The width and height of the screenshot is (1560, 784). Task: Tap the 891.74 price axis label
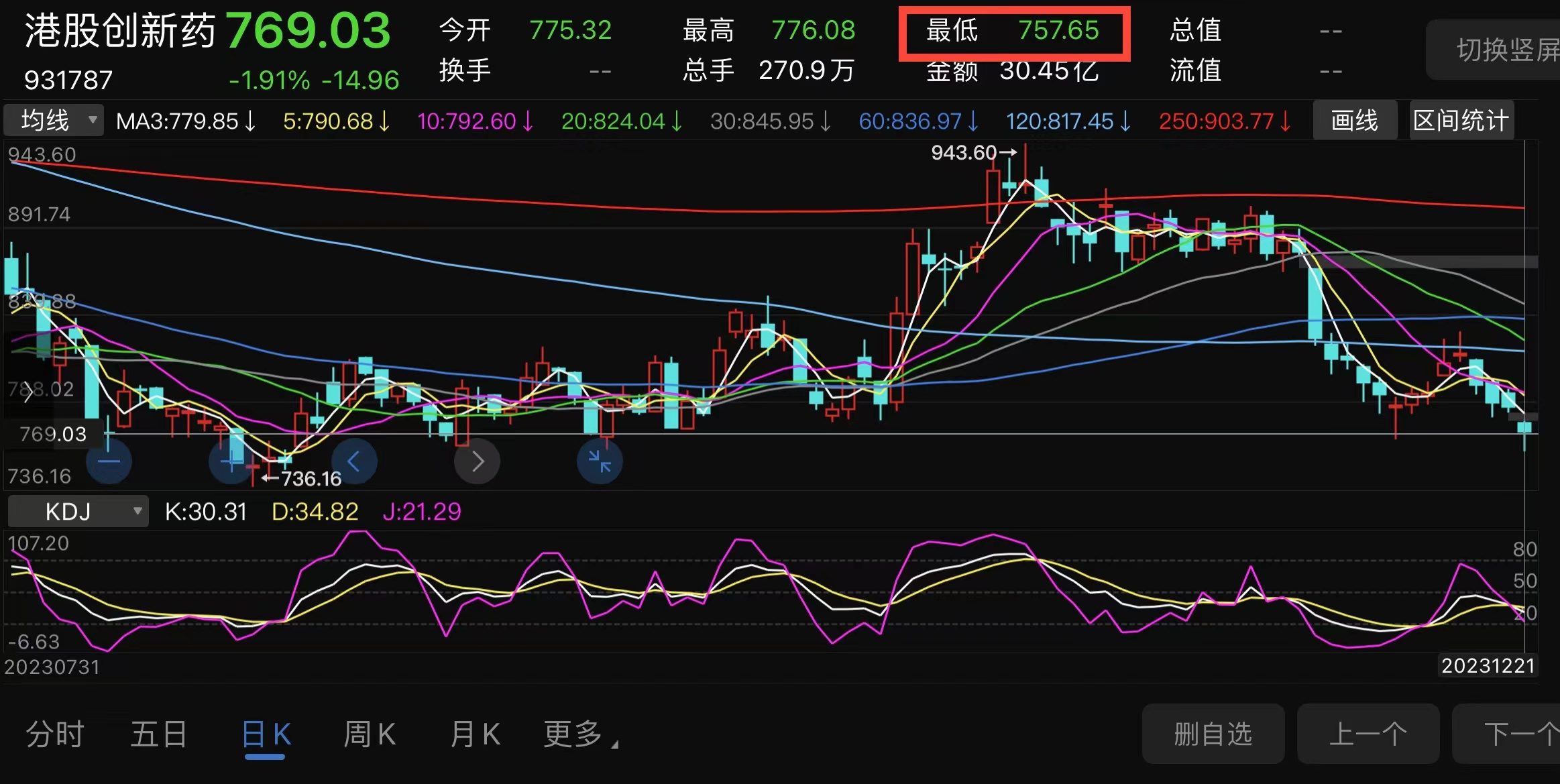[x=39, y=215]
